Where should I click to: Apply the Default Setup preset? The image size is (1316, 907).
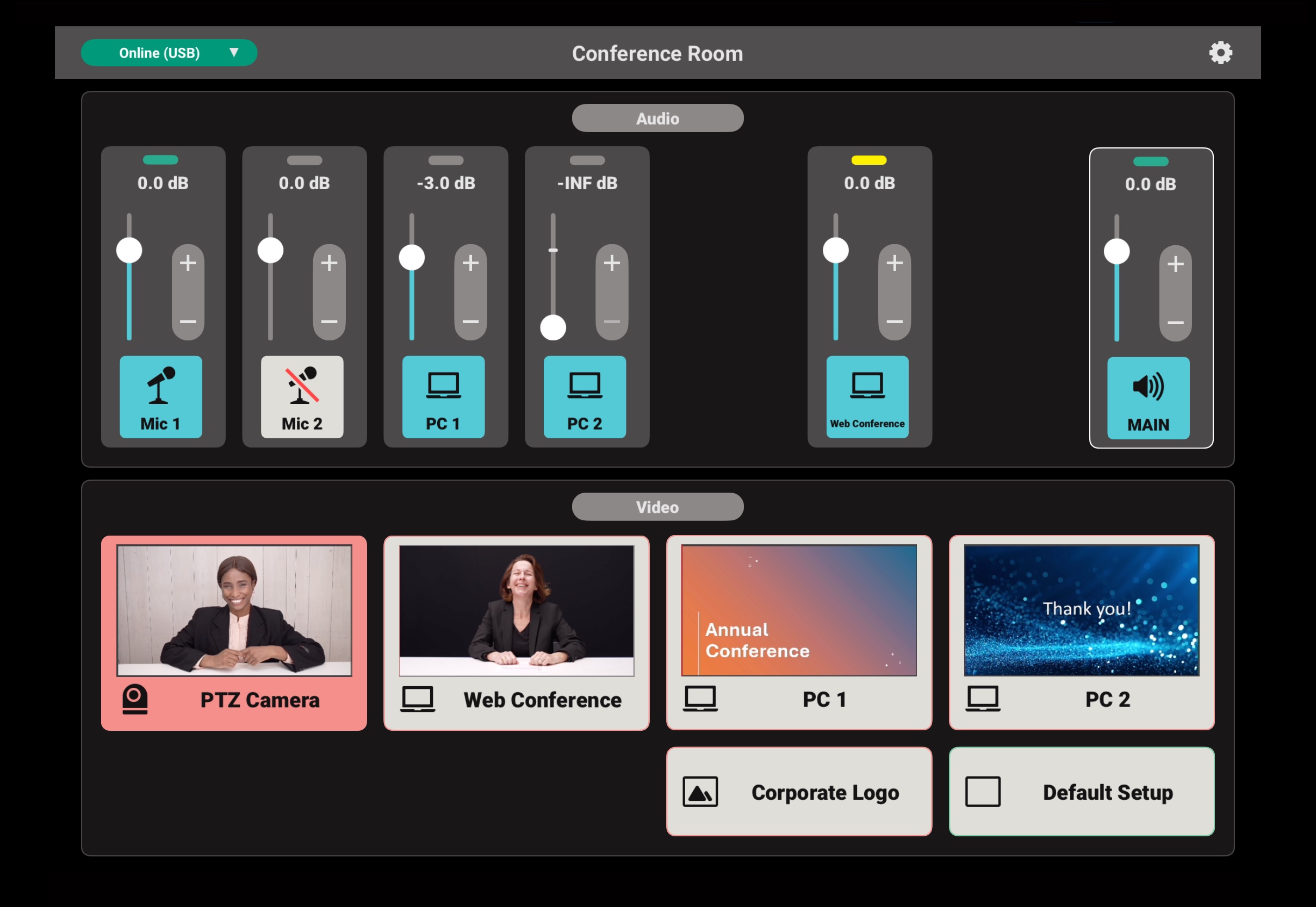pos(1081,792)
